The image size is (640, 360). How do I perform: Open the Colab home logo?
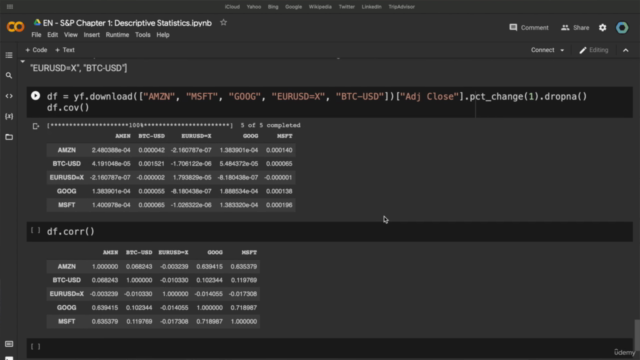click(16, 27)
